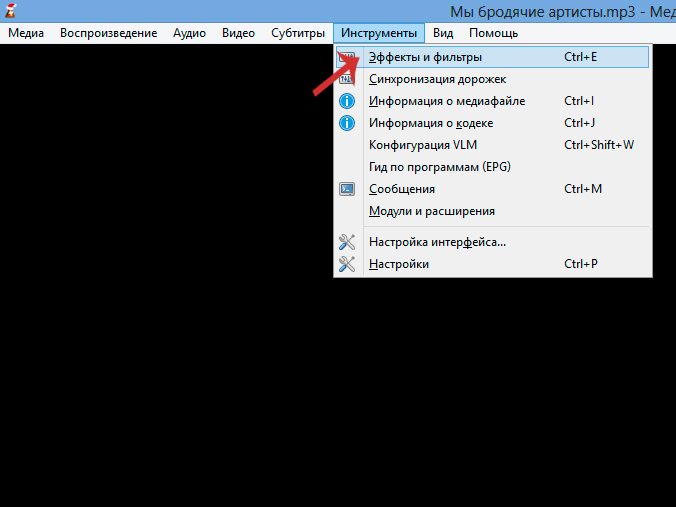Click the info icon beside Информация о медиафайле

click(x=347, y=101)
